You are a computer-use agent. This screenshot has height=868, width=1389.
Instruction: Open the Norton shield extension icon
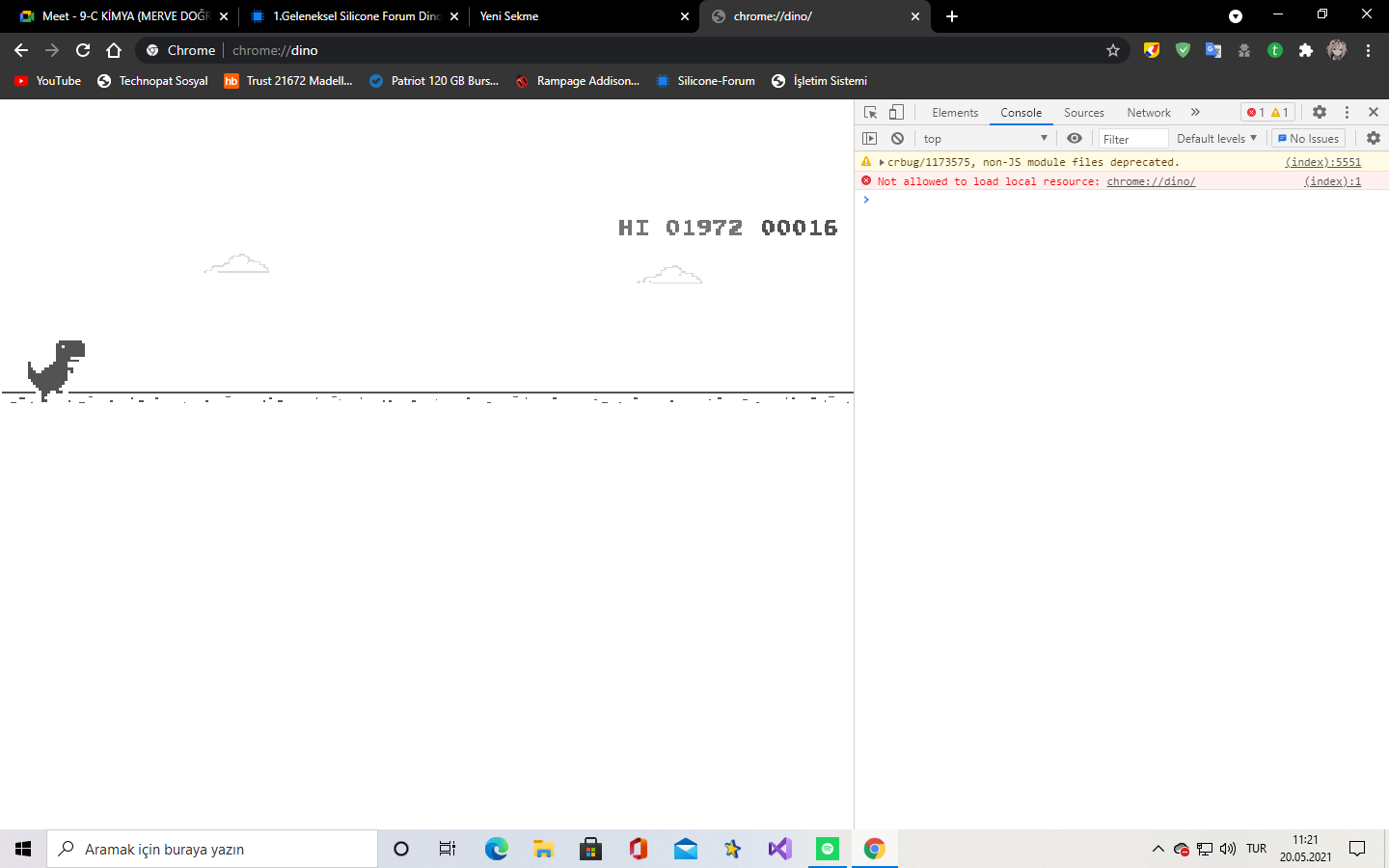tap(1152, 50)
